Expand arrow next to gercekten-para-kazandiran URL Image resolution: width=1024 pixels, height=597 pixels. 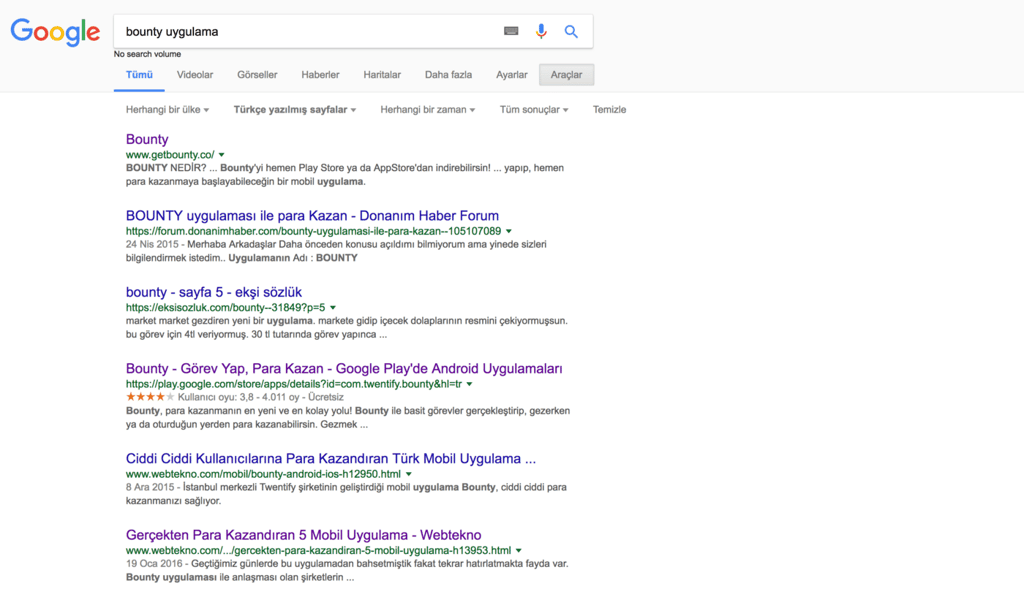(519, 551)
